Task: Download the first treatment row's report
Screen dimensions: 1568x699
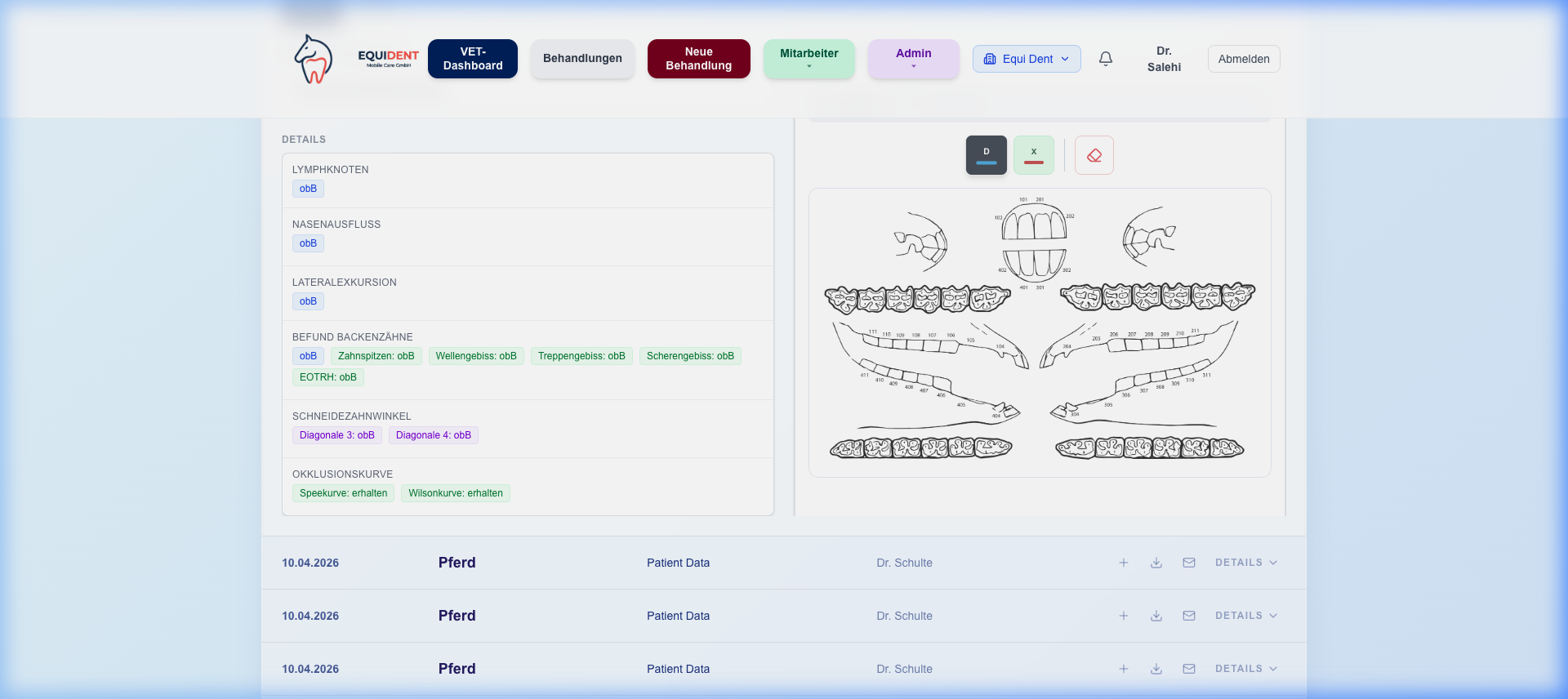Action: [x=1156, y=563]
